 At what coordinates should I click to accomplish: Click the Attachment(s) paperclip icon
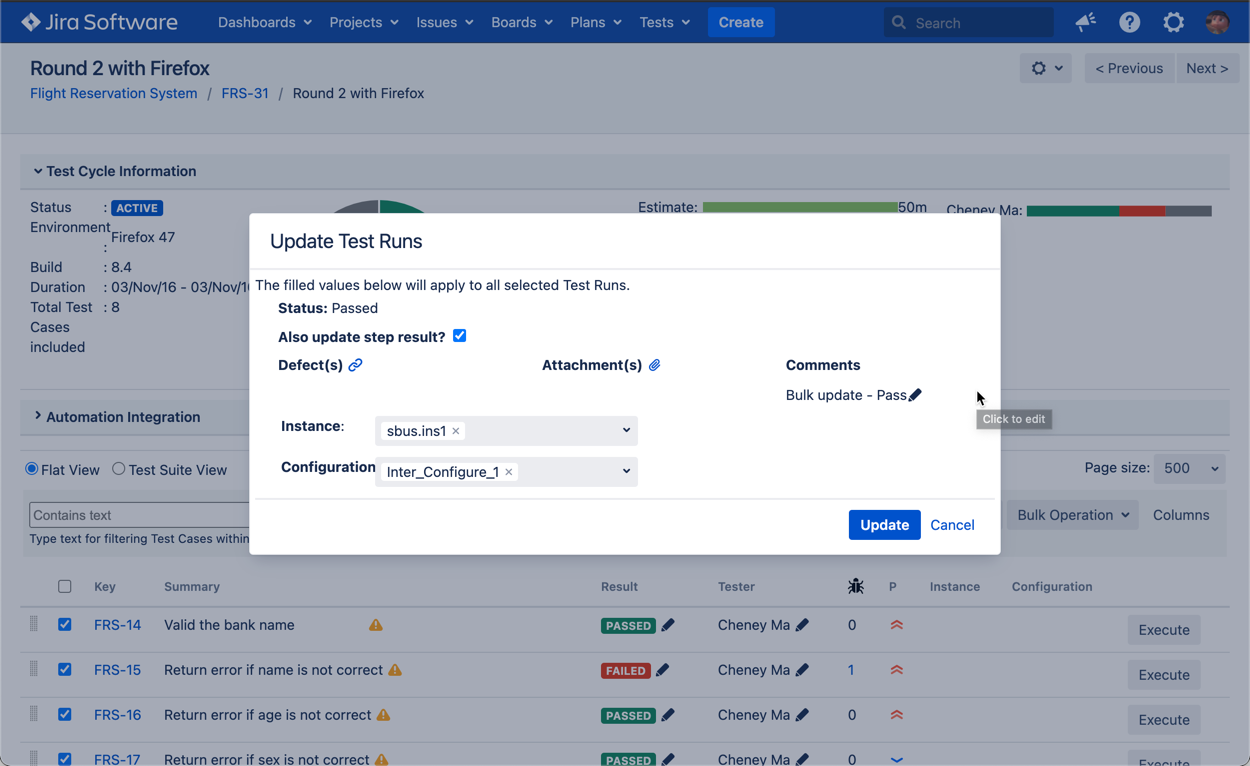(x=654, y=365)
